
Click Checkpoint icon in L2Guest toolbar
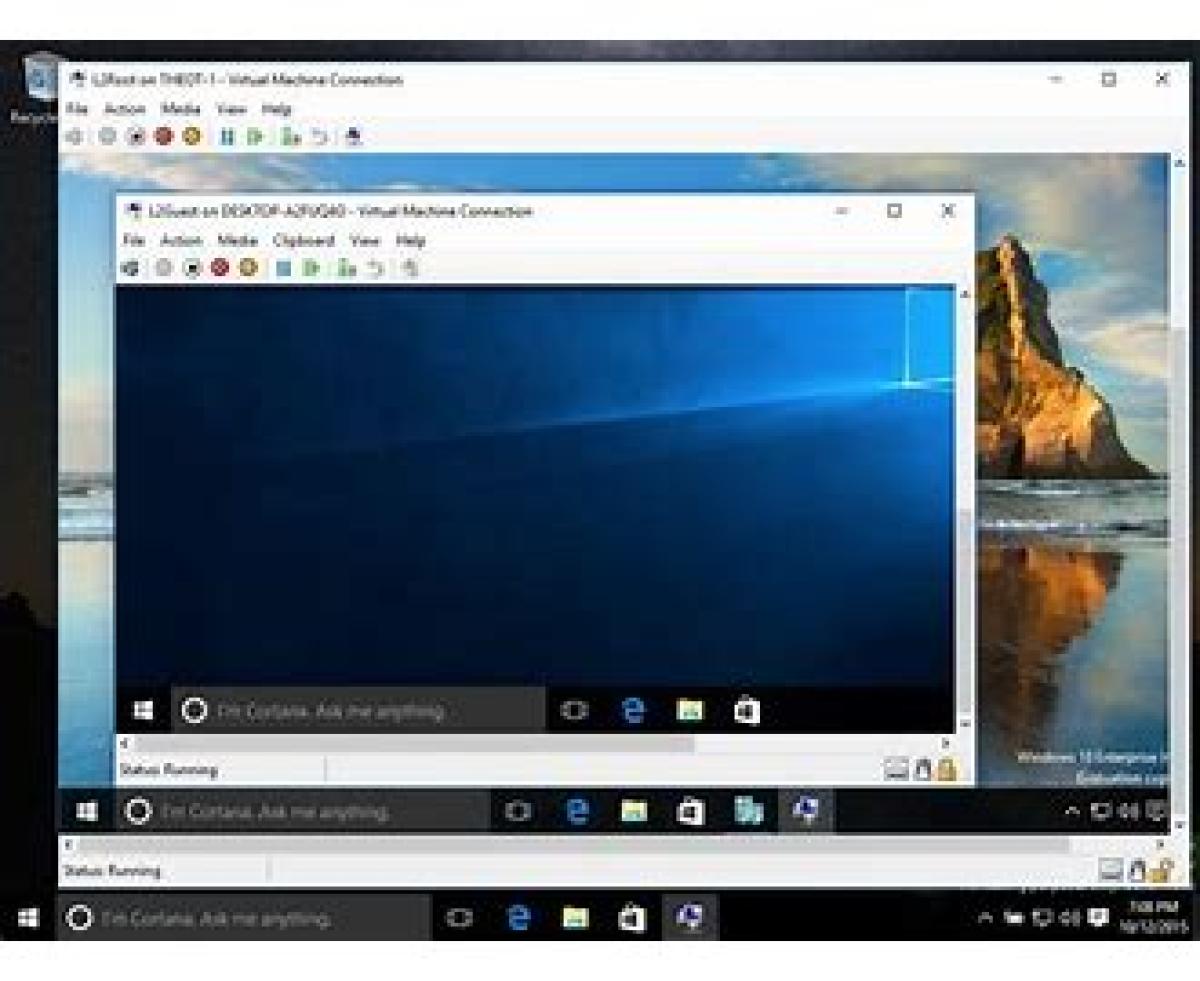pos(346,268)
